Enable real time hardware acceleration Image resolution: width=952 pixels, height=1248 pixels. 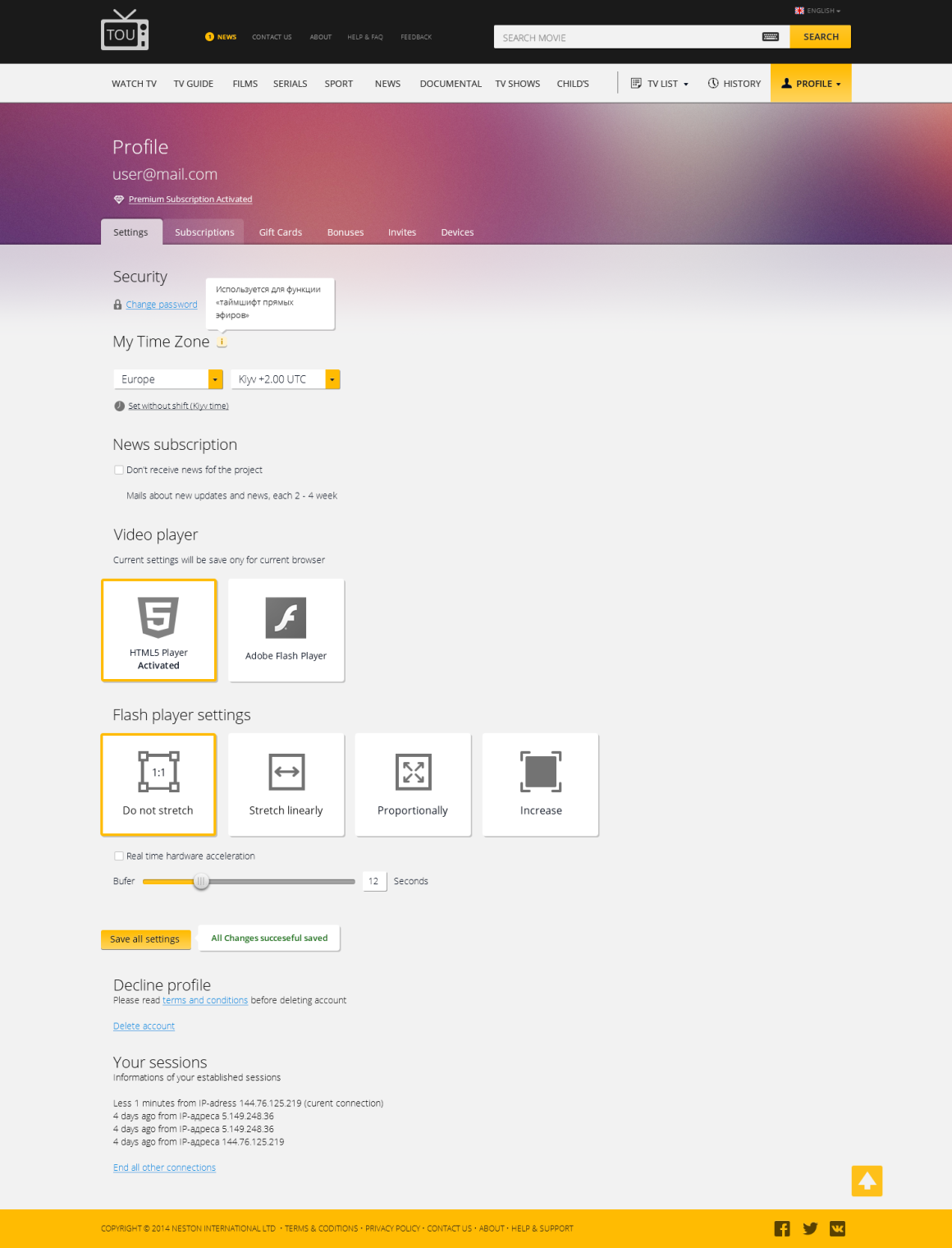119,856
